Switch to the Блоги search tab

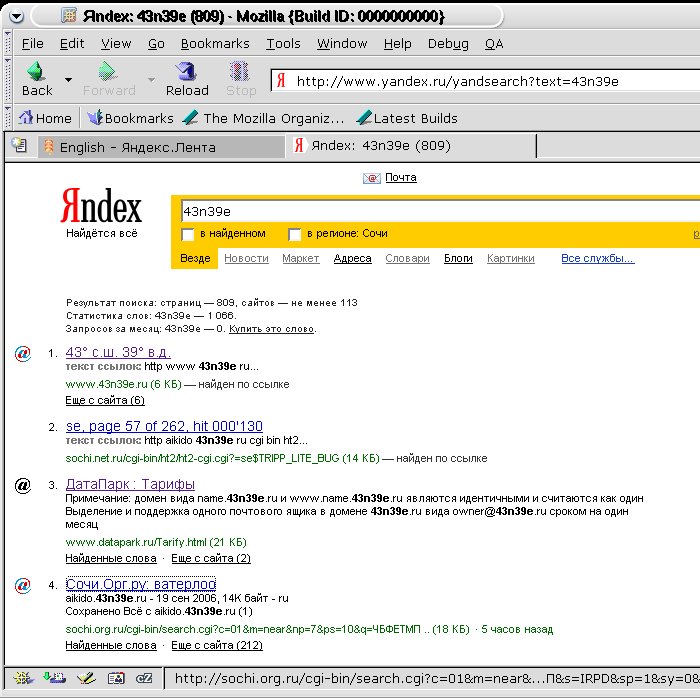[x=458, y=258]
